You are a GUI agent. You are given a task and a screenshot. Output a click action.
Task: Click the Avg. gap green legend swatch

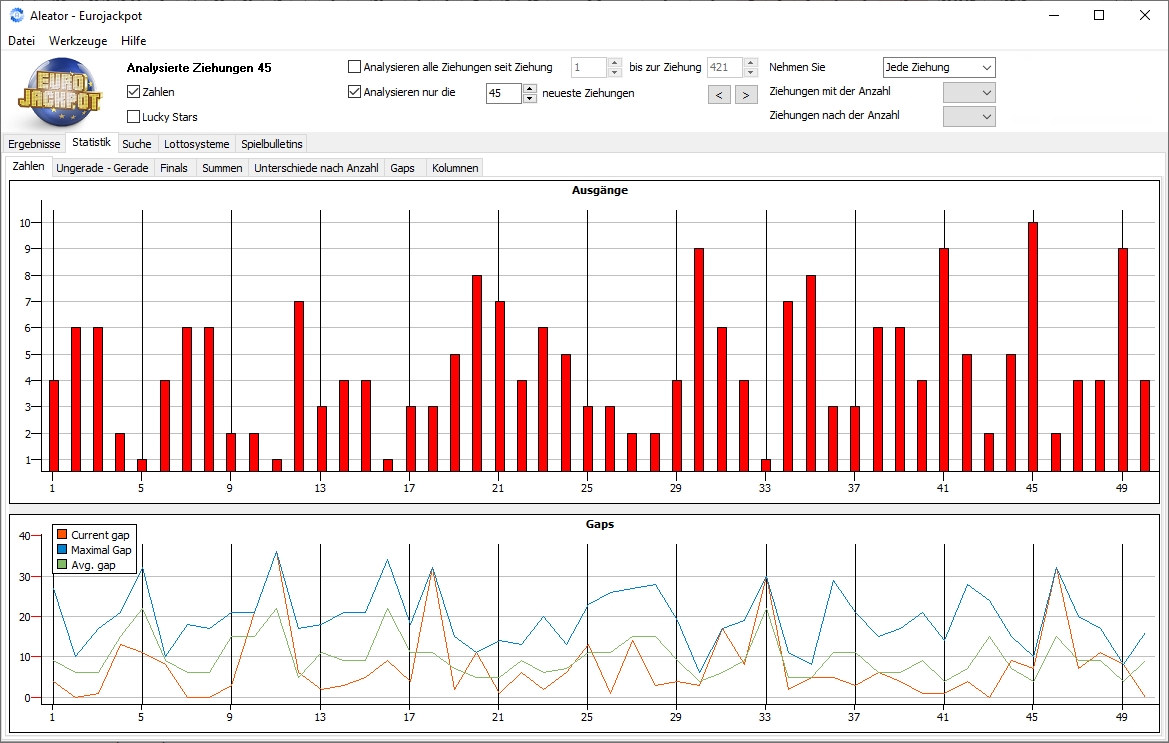pos(62,565)
